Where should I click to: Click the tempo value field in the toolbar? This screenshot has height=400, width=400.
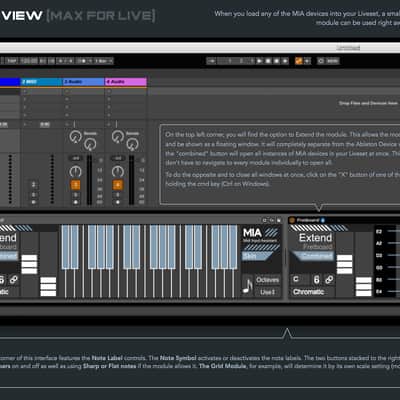(x=29, y=61)
